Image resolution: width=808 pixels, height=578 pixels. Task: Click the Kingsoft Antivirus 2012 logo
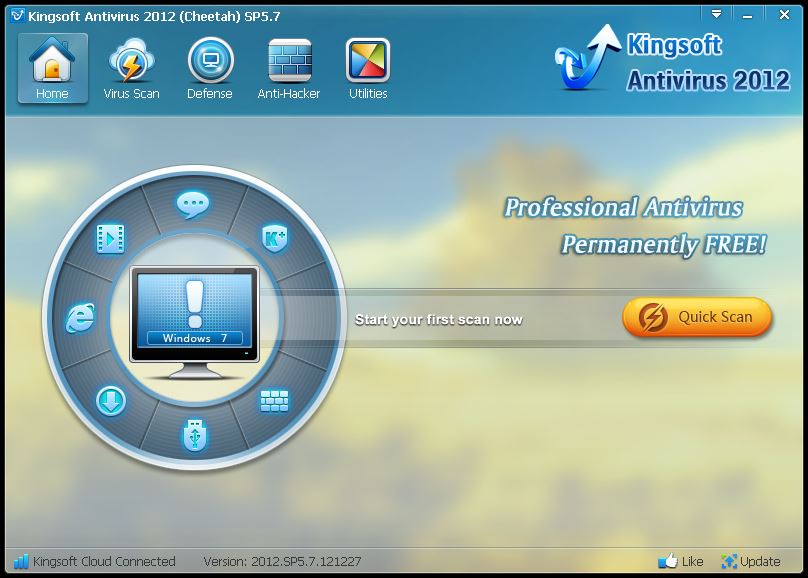pyautogui.click(x=672, y=61)
